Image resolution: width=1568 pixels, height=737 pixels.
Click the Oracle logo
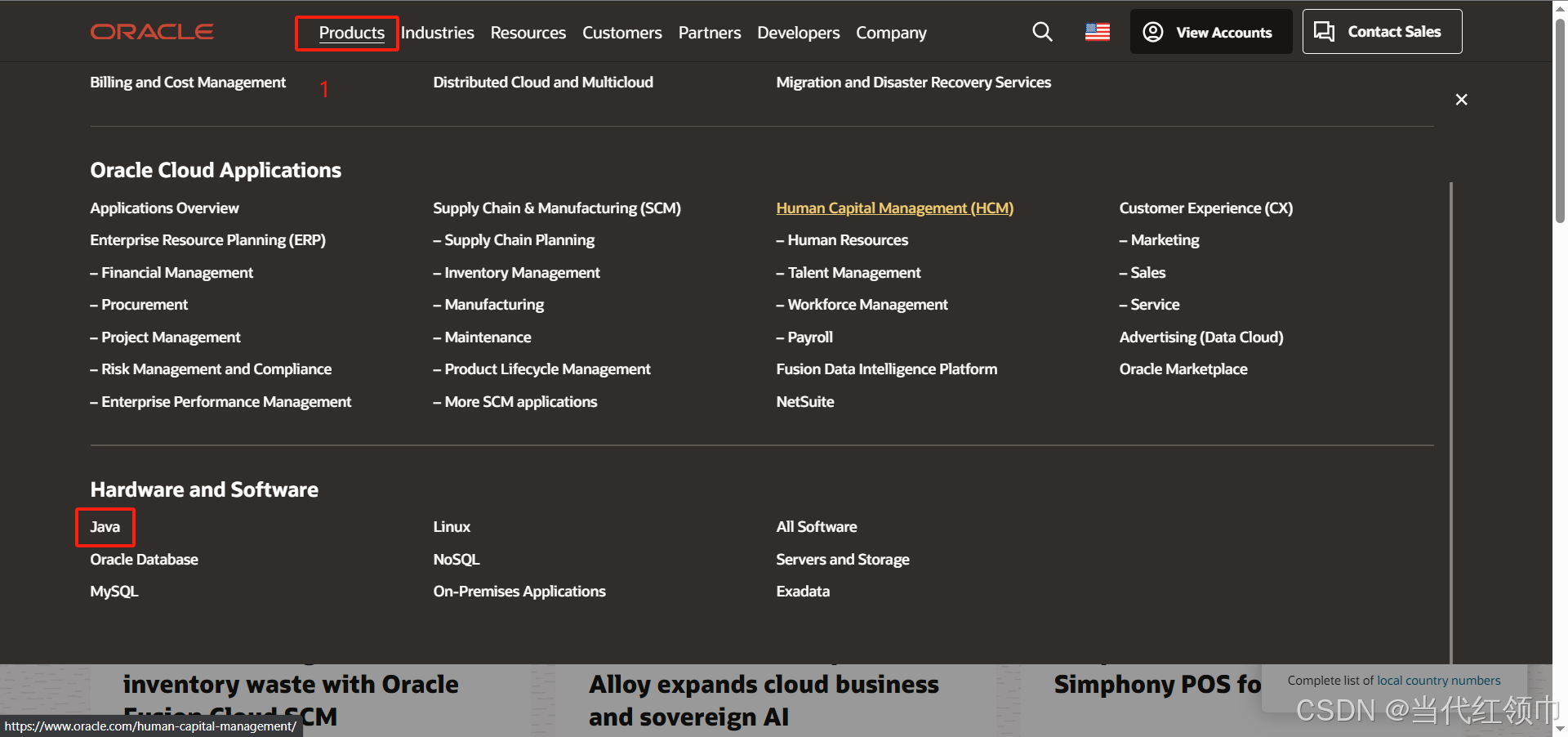pos(152,32)
